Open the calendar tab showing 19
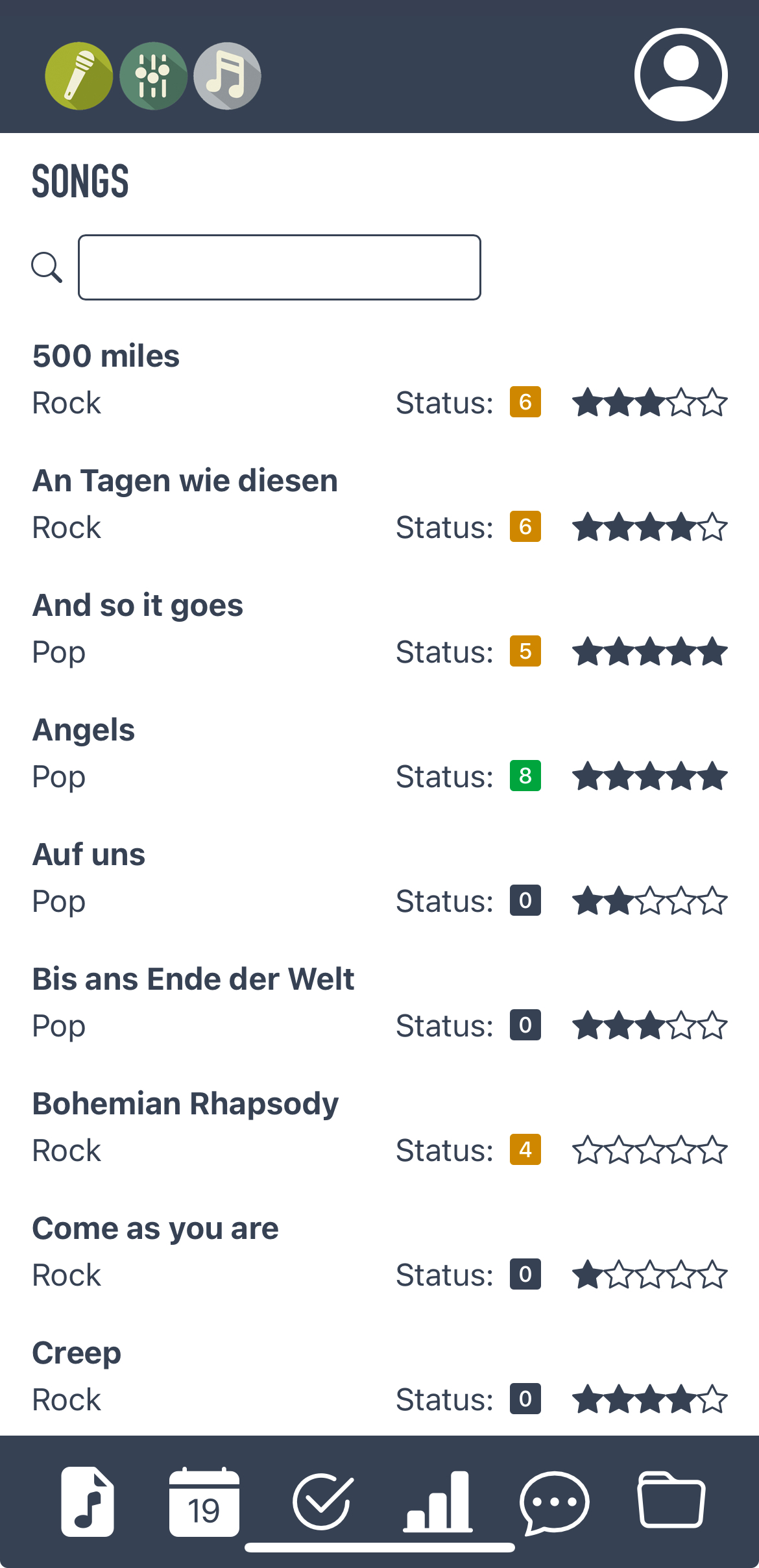This screenshot has height=1568, width=759. (x=204, y=1502)
